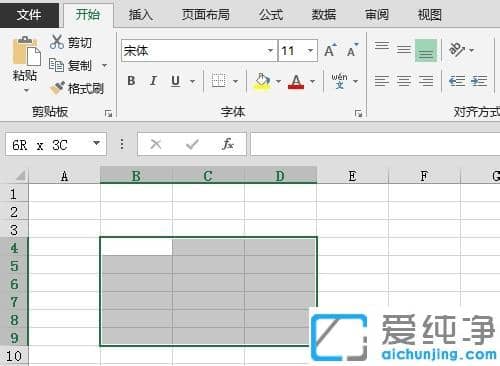Open the Copy dropdown arrow
Image resolution: width=500 pixels, height=366 pixels.
(x=104, y=65)
